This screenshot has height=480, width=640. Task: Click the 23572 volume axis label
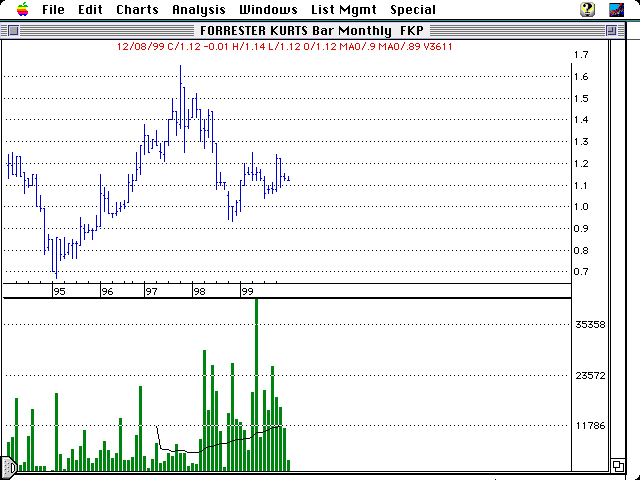[x=590, y=376]
